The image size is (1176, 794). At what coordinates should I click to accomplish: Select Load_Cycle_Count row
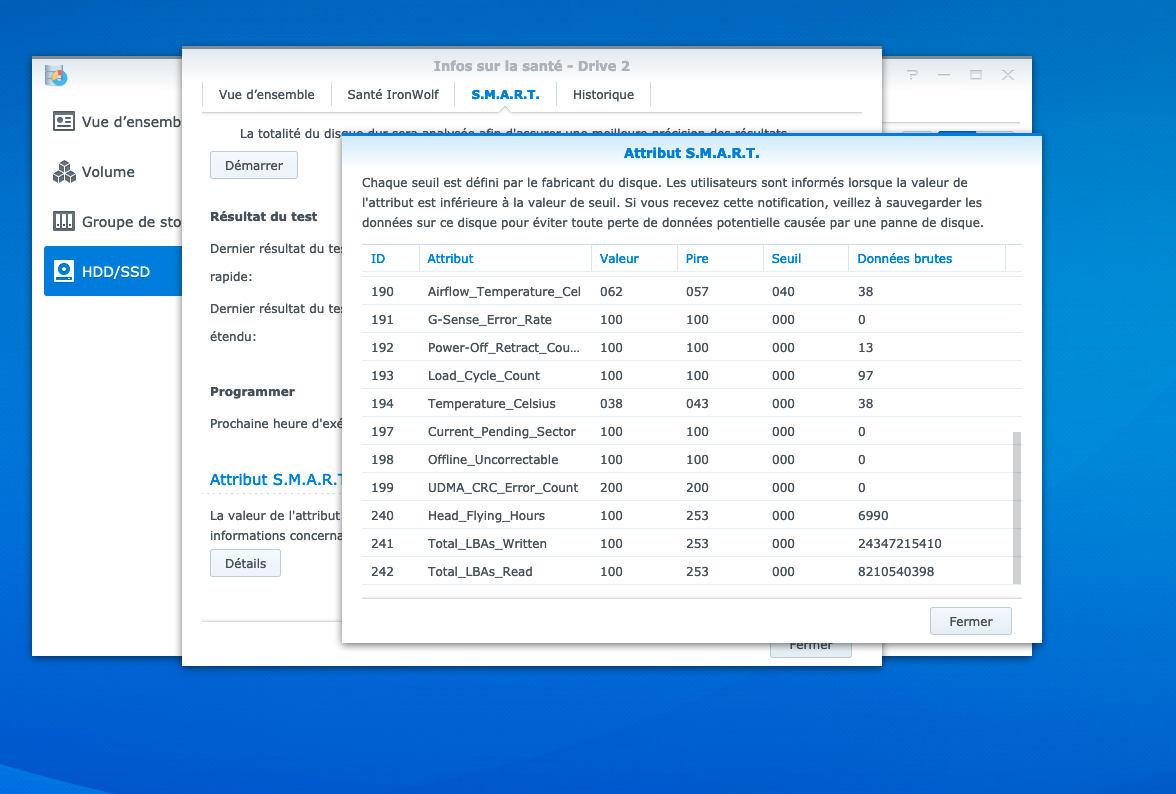pyautogui.click(x=692, y=375)
